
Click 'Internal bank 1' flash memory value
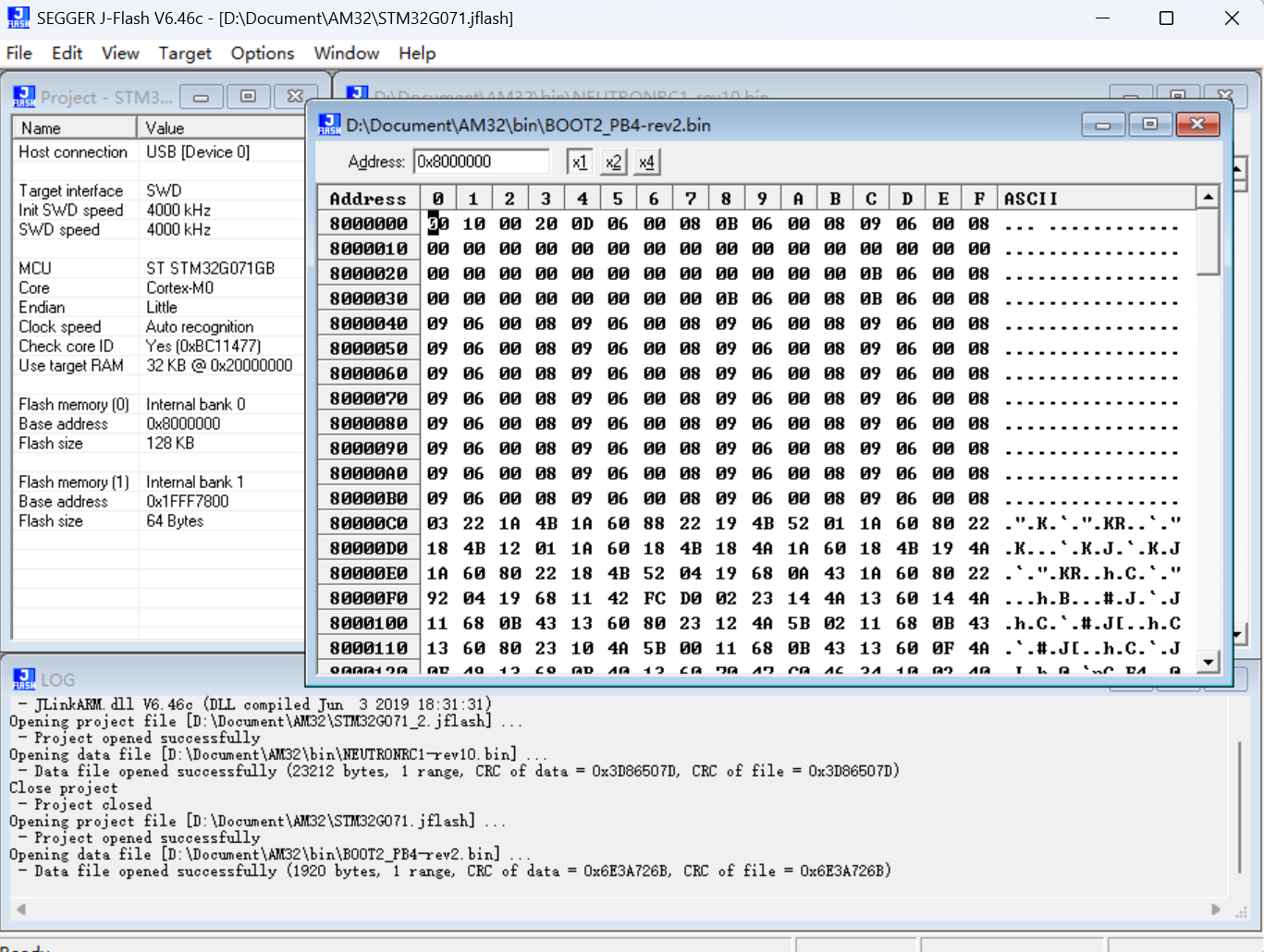click(x=194, y=482)
